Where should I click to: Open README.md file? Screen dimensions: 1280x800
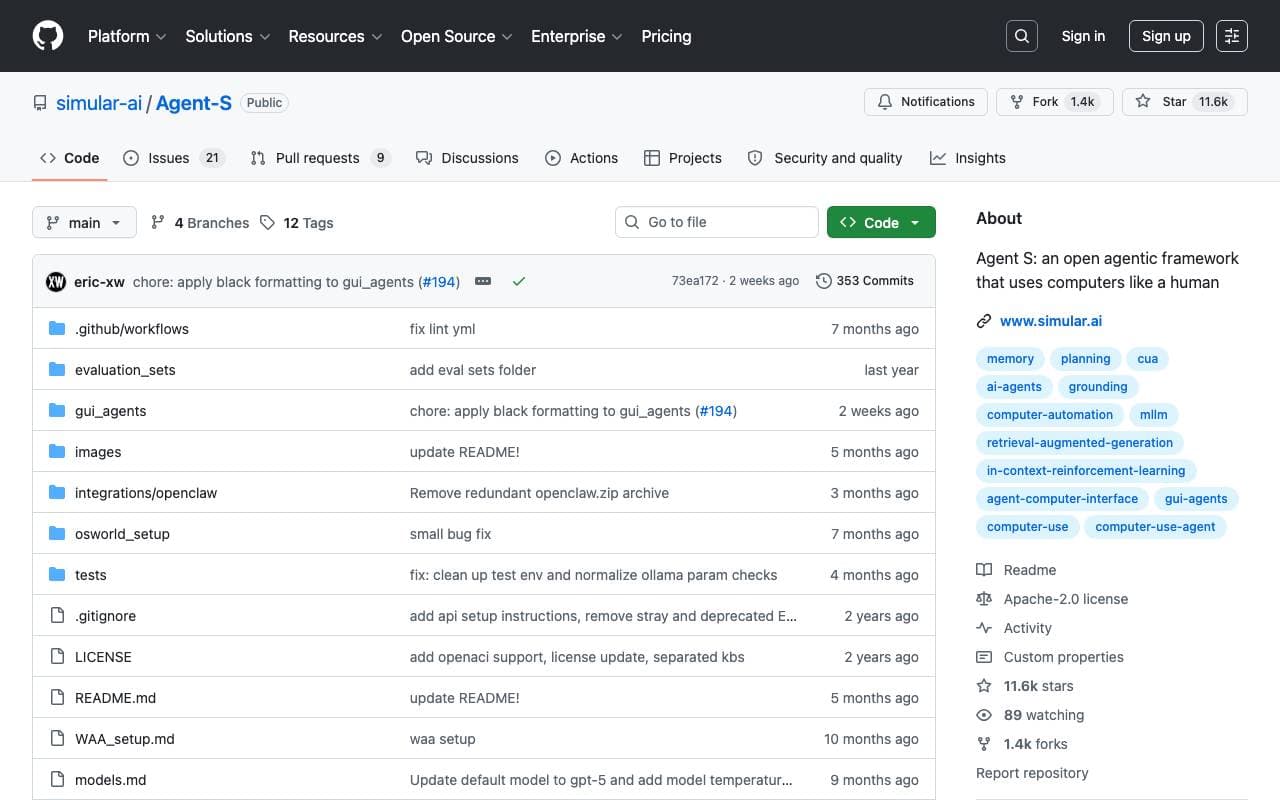click(x=115, y=698)
